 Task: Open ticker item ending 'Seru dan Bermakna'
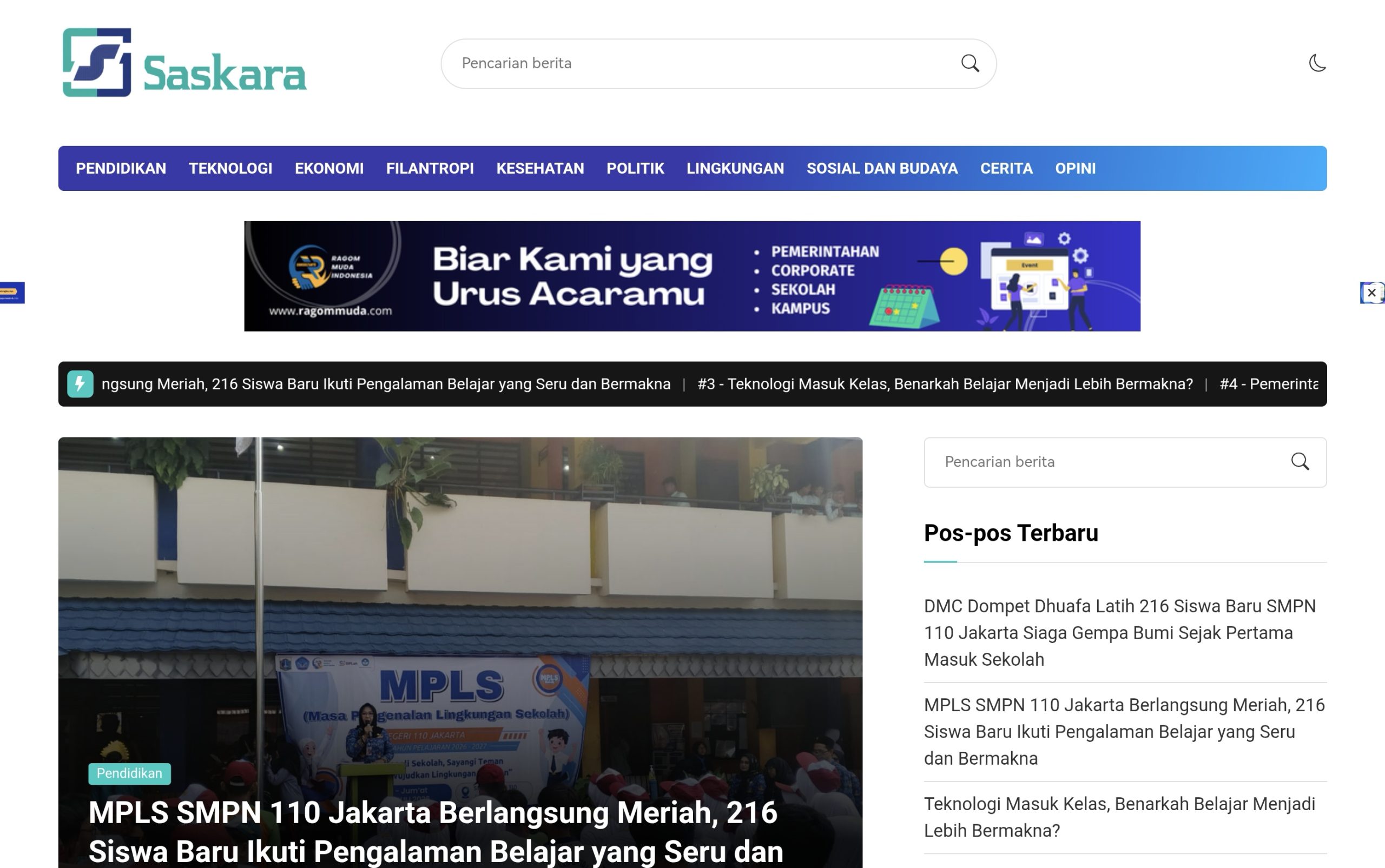coord(386,384)
